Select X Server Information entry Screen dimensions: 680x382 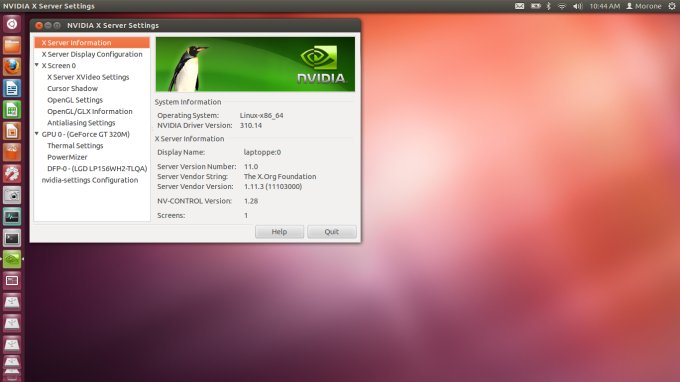(x=92, y=42)
